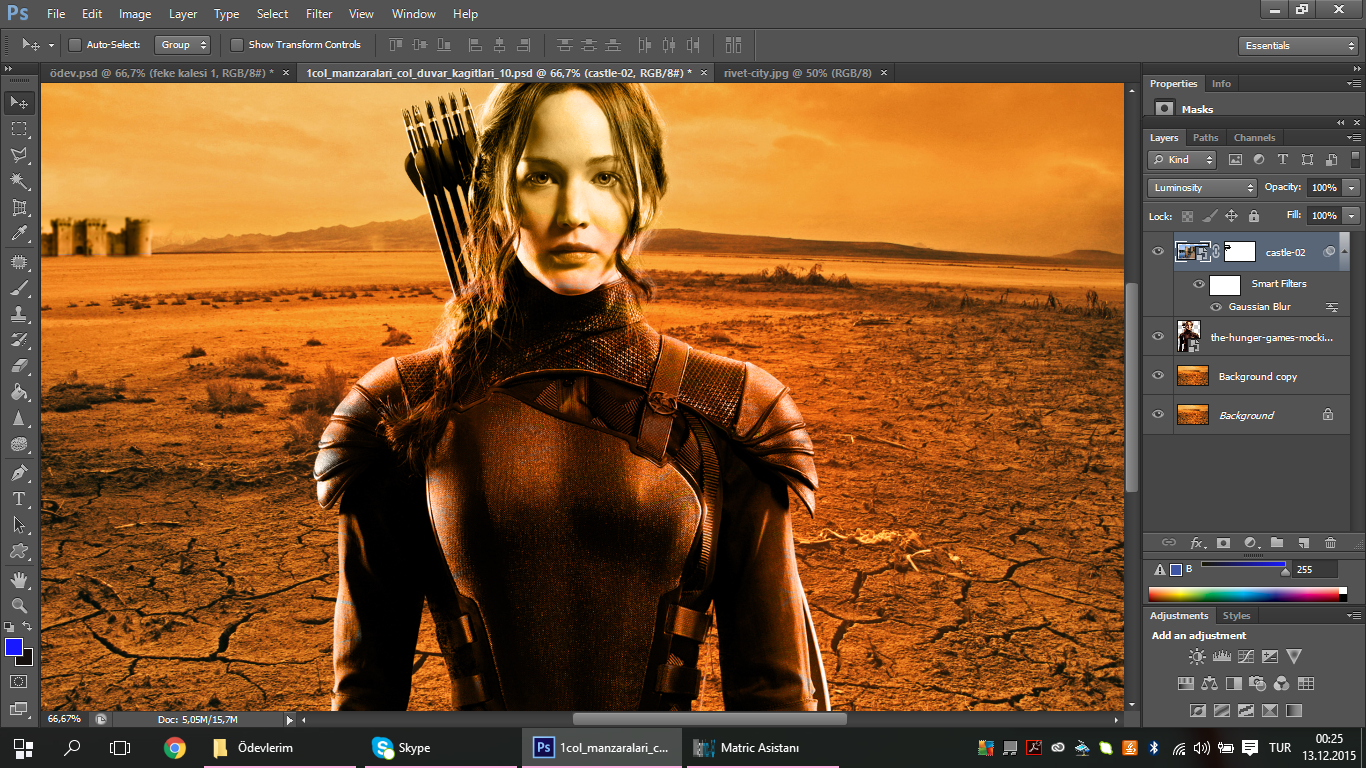Open the Kind filter dropdown

pos(1182,160)
